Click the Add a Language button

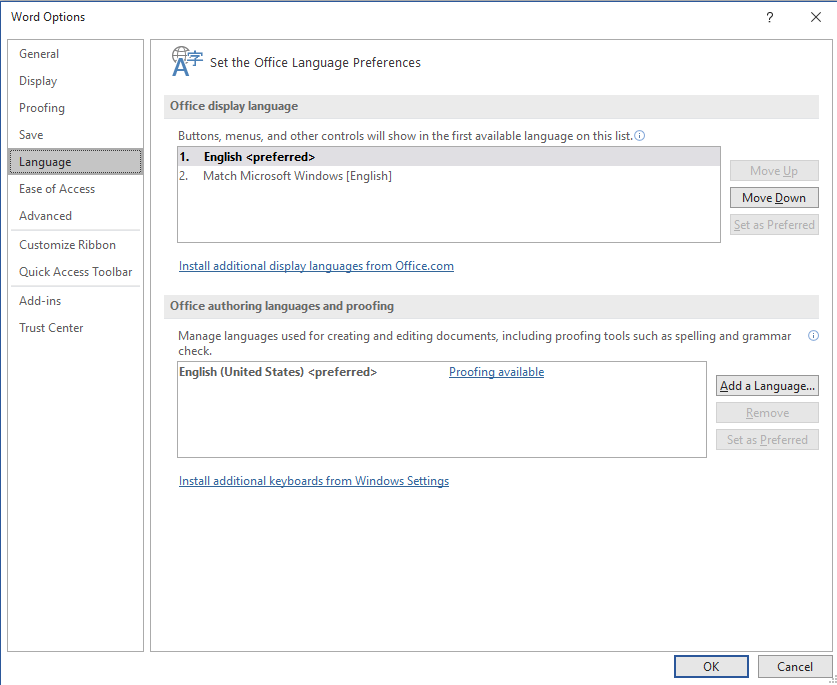coord(767,386)
